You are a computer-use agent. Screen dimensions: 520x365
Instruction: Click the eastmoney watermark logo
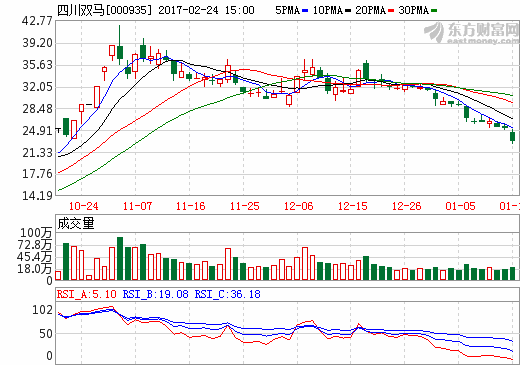pos(471,33)
